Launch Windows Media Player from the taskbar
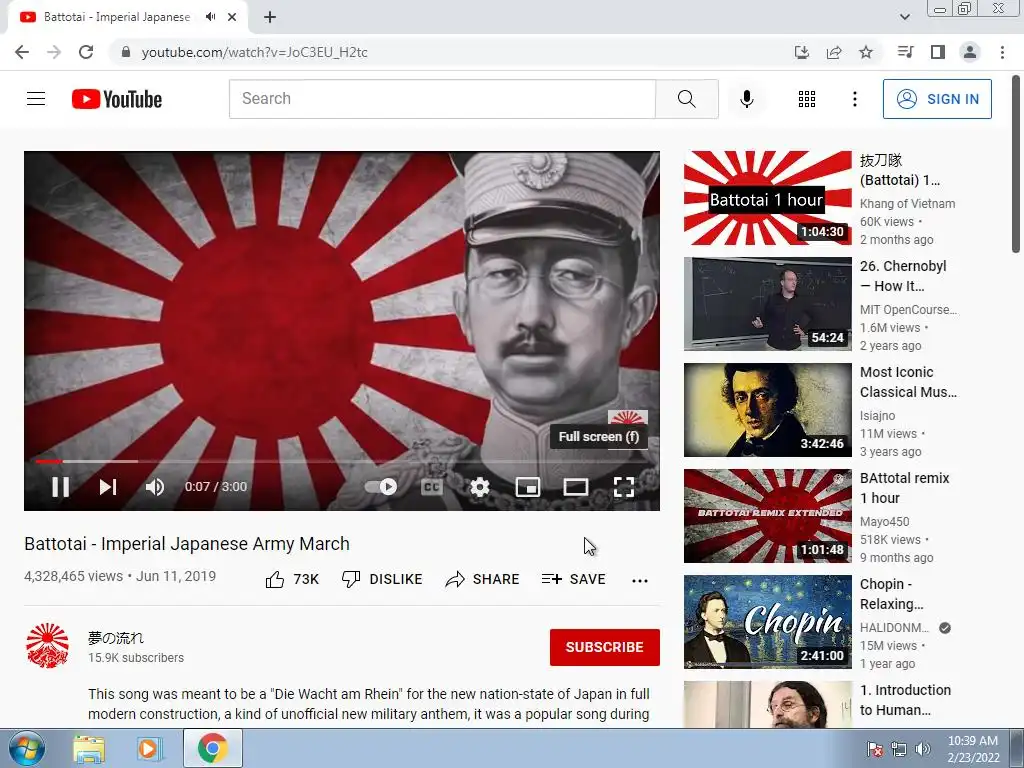This screenshot has height=768, width=1024. point(148,748)
